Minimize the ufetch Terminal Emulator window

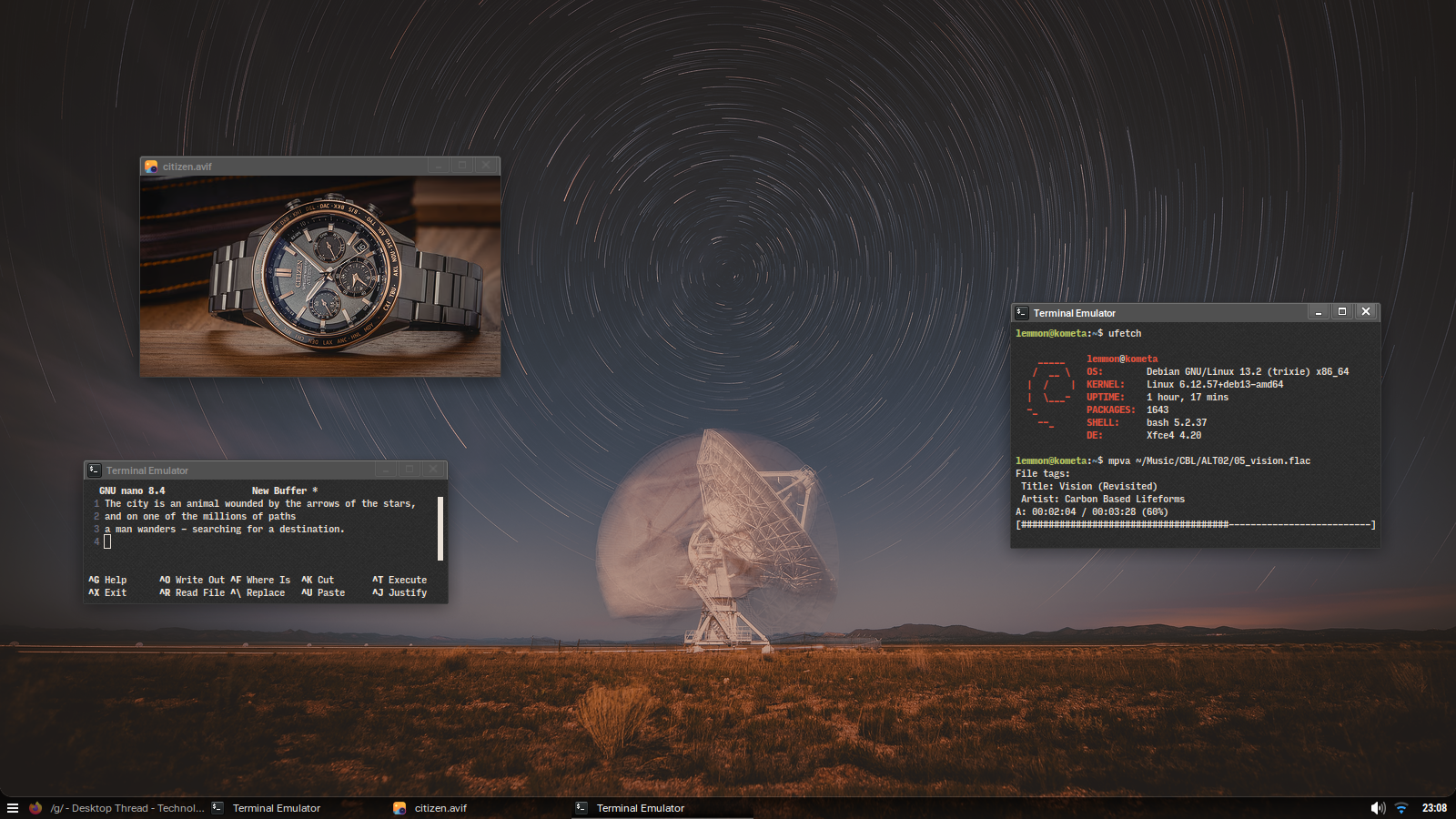click(x=1318, y=311)
